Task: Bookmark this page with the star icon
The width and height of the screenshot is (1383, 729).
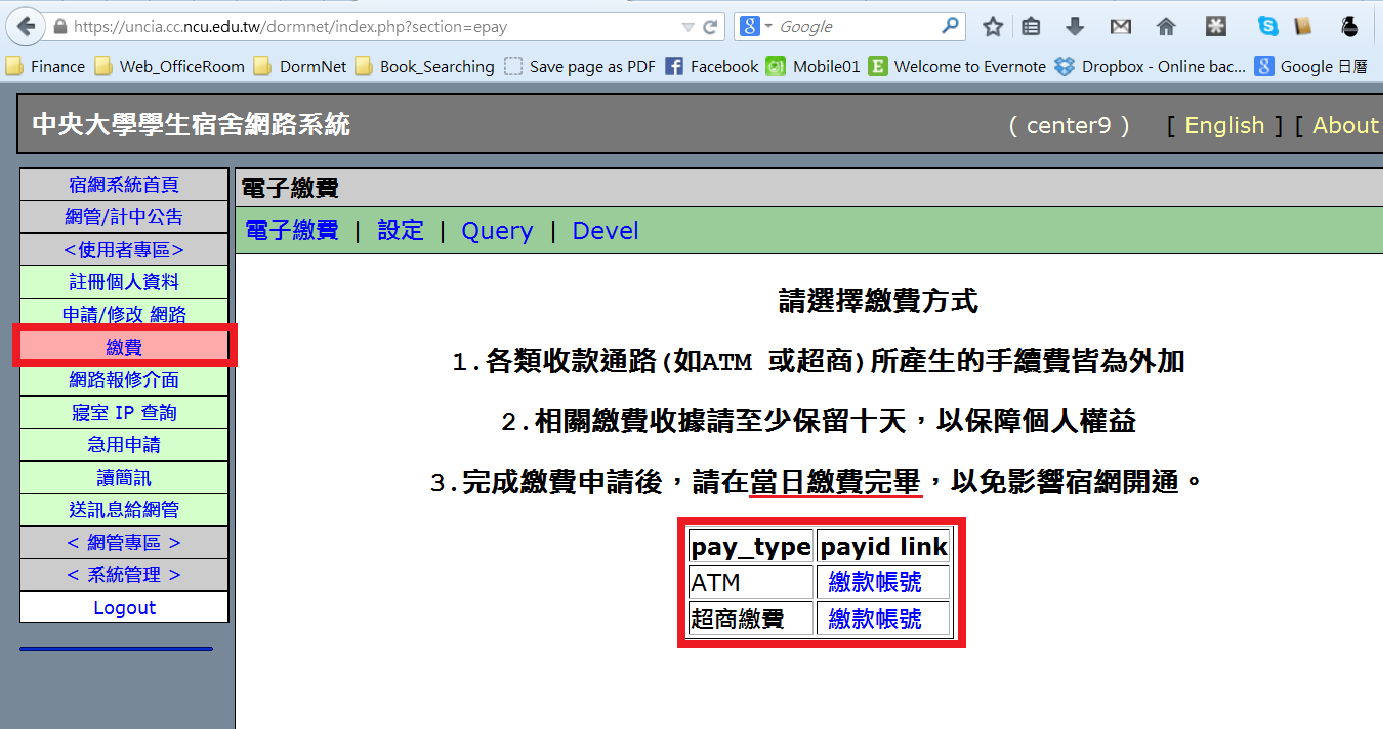Action: click(993, 27)
